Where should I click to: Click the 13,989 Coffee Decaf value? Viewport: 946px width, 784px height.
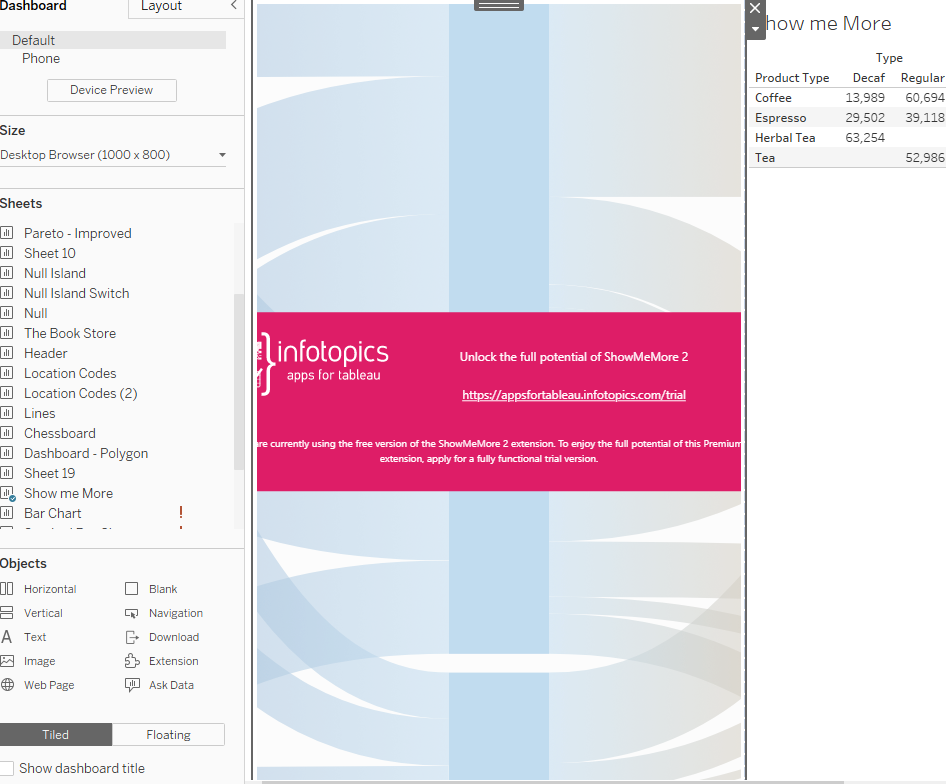[x=865, y=97]
